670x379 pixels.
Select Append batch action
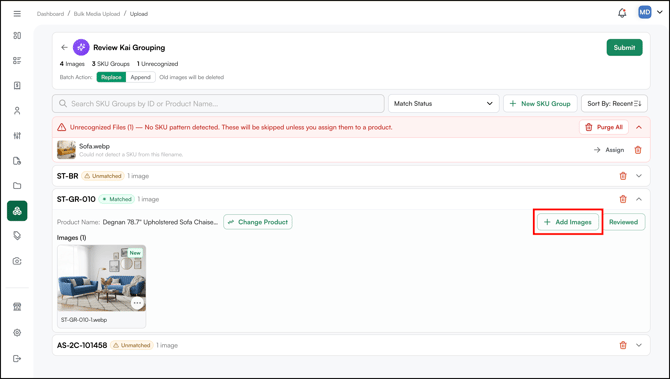point(141,77)
